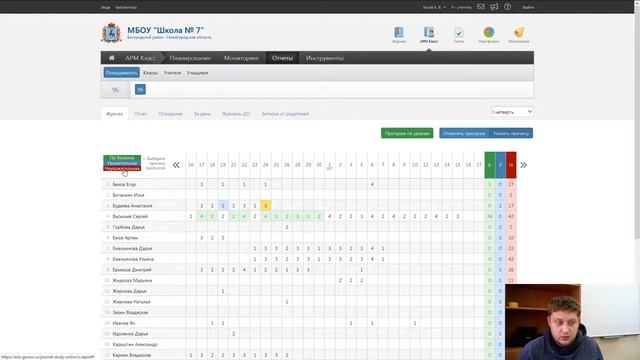Click the home icon in navigation bar

111,58
